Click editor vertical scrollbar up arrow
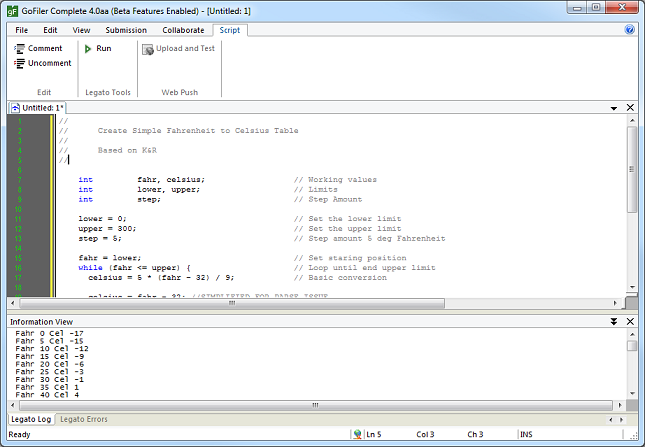Image resolution: width=645 pixels, height=447 pixels. click(632, 120)
